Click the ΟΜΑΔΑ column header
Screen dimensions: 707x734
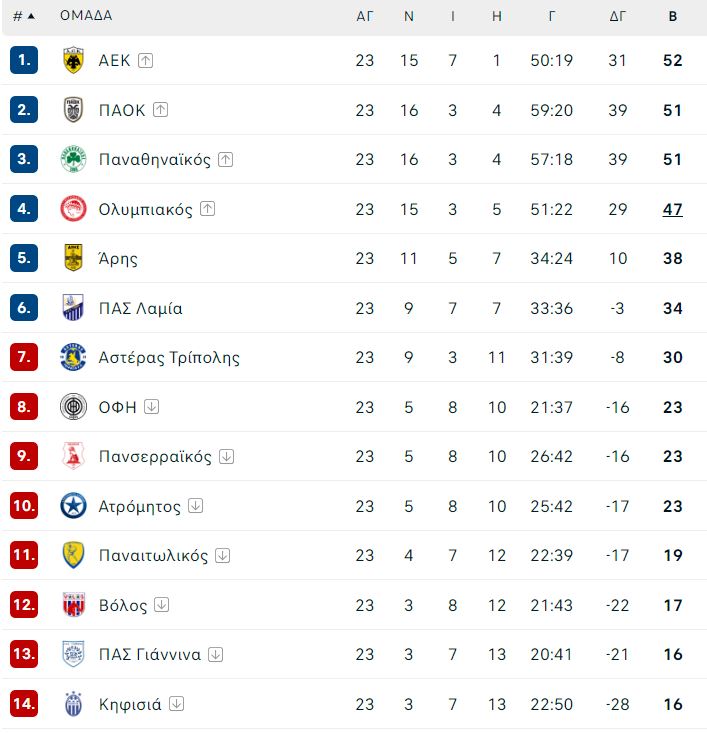(x=86, y=15)
